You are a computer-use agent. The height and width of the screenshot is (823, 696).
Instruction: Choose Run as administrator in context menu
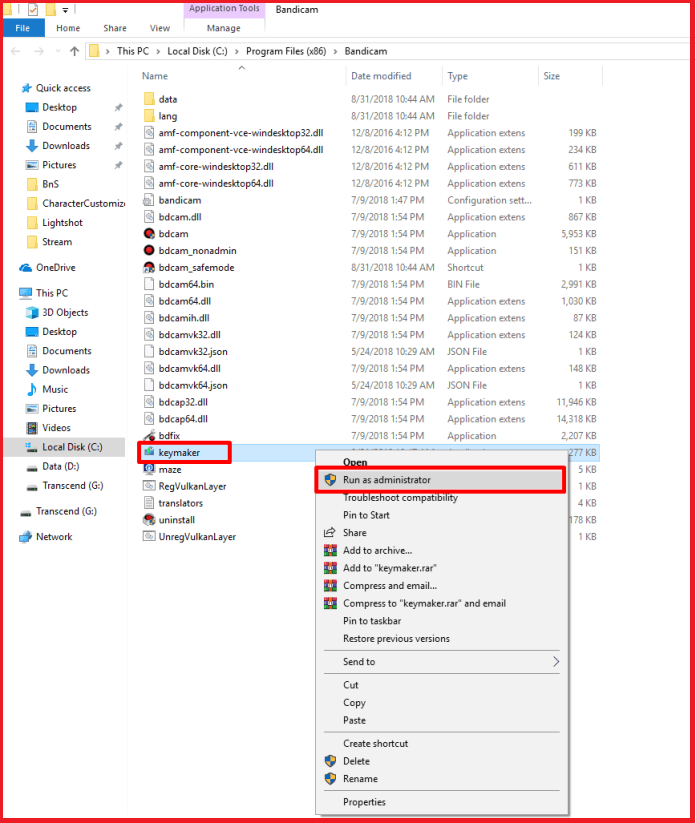point(441,479)
